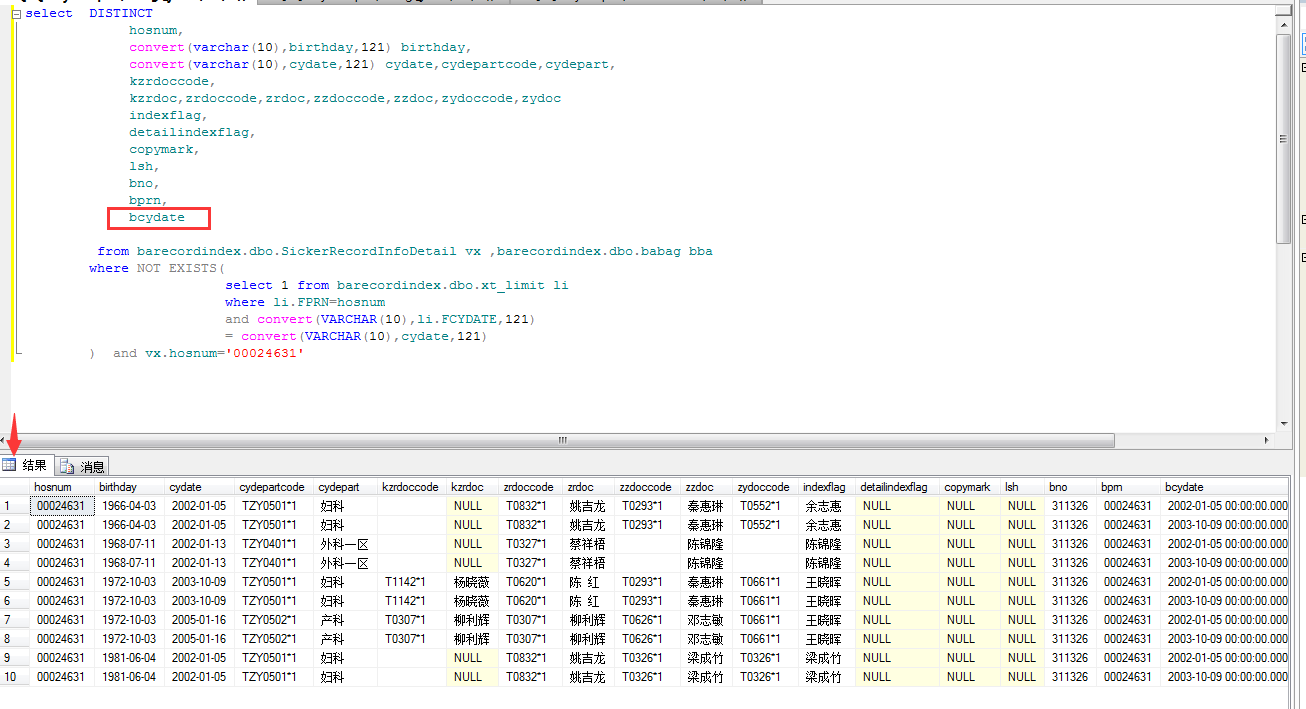Select the zydoccode column header
This screenshot has height=709, width=1306.
click(766, 487)
